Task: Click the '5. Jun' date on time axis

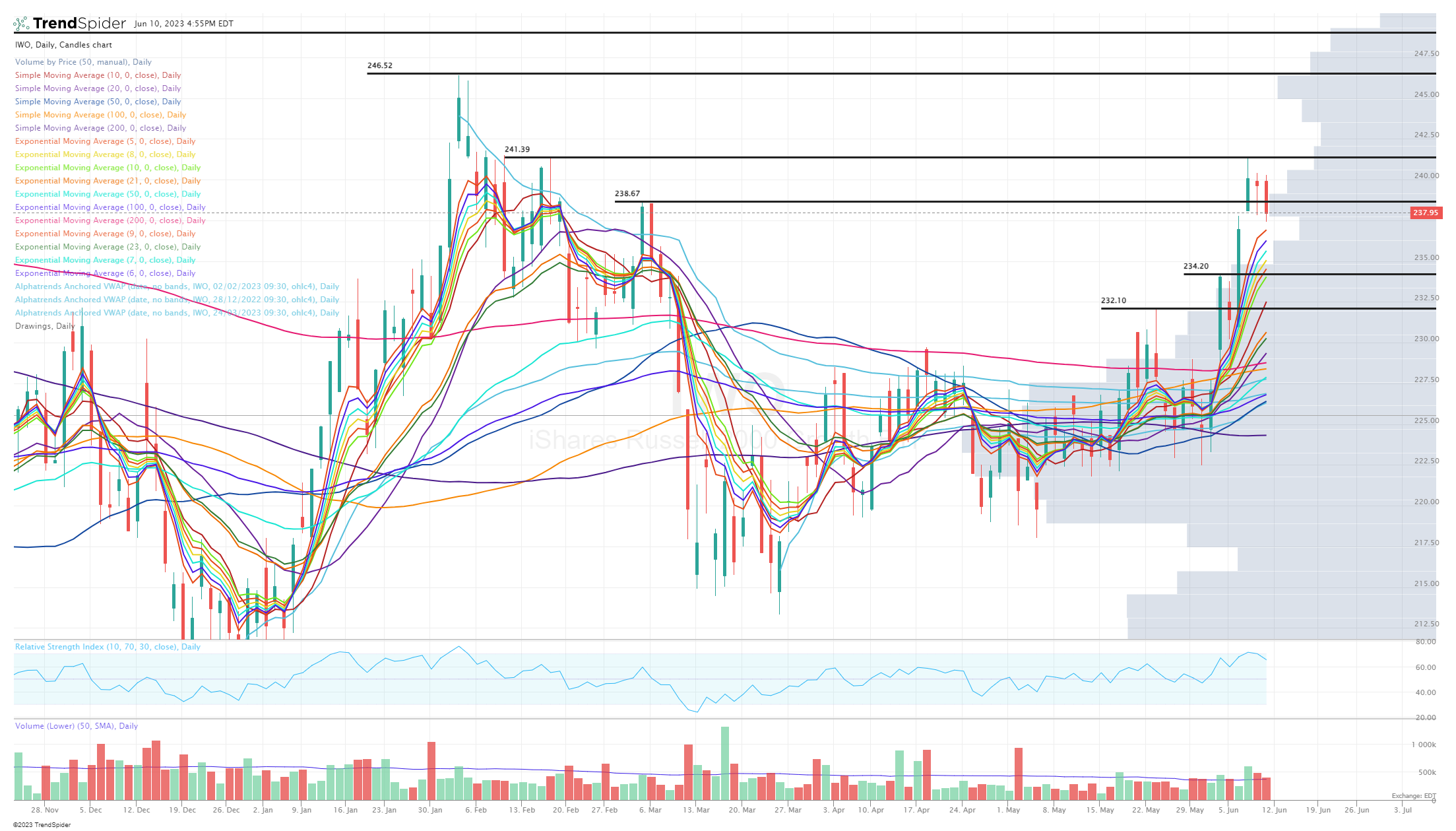Action: pyautogui.click(x=1228, y=810)
